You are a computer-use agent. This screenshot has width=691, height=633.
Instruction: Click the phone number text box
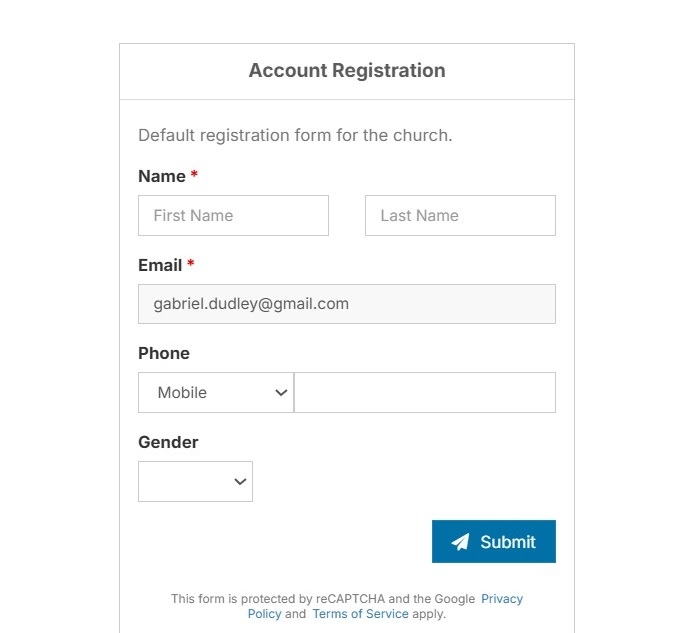coord(425,393)
